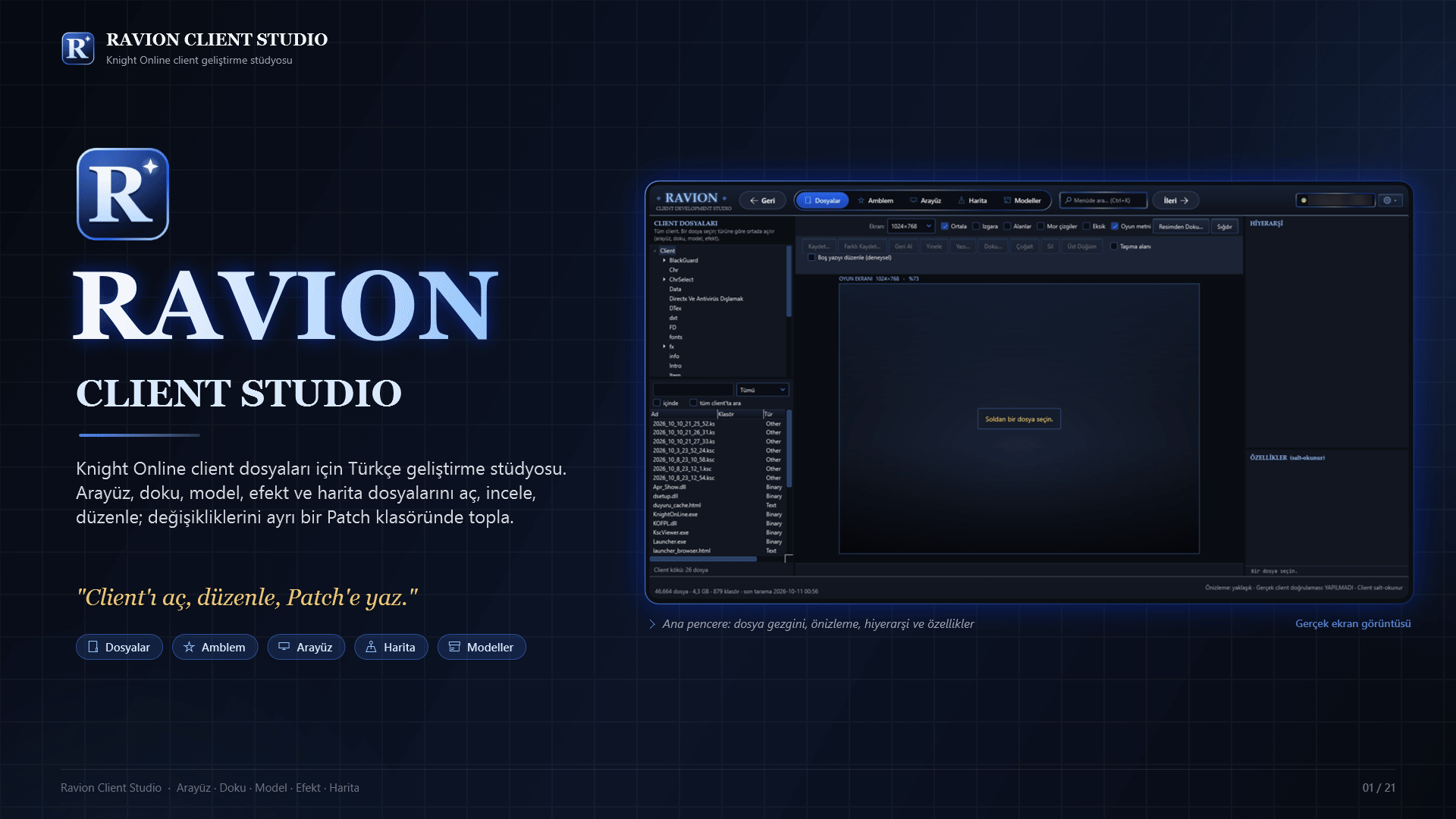The image size is (1456, 819).
Task: Click the Menüde ara search box
Action: (x=1103, y=201)
